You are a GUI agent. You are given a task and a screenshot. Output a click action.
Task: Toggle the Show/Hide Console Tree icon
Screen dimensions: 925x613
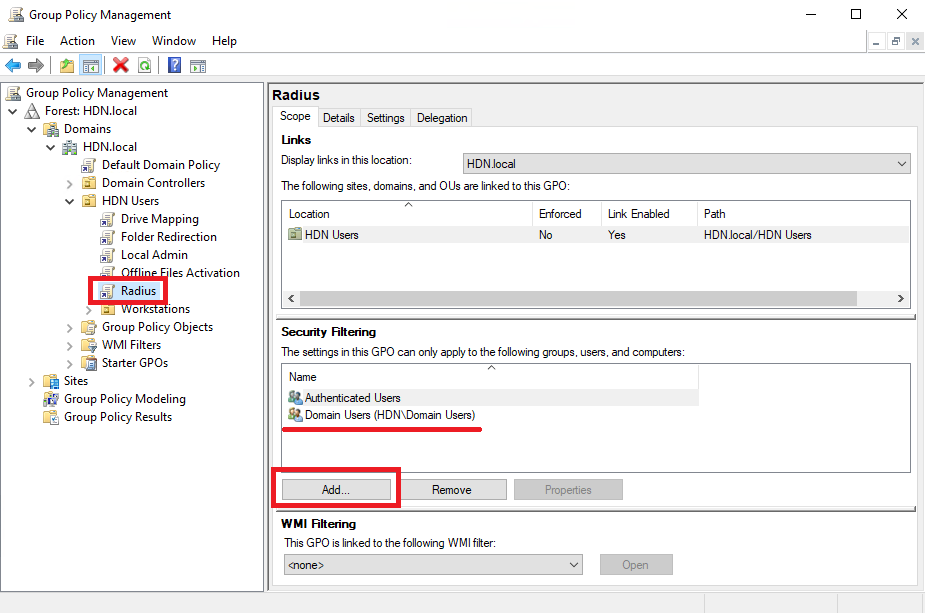point(91,65)
